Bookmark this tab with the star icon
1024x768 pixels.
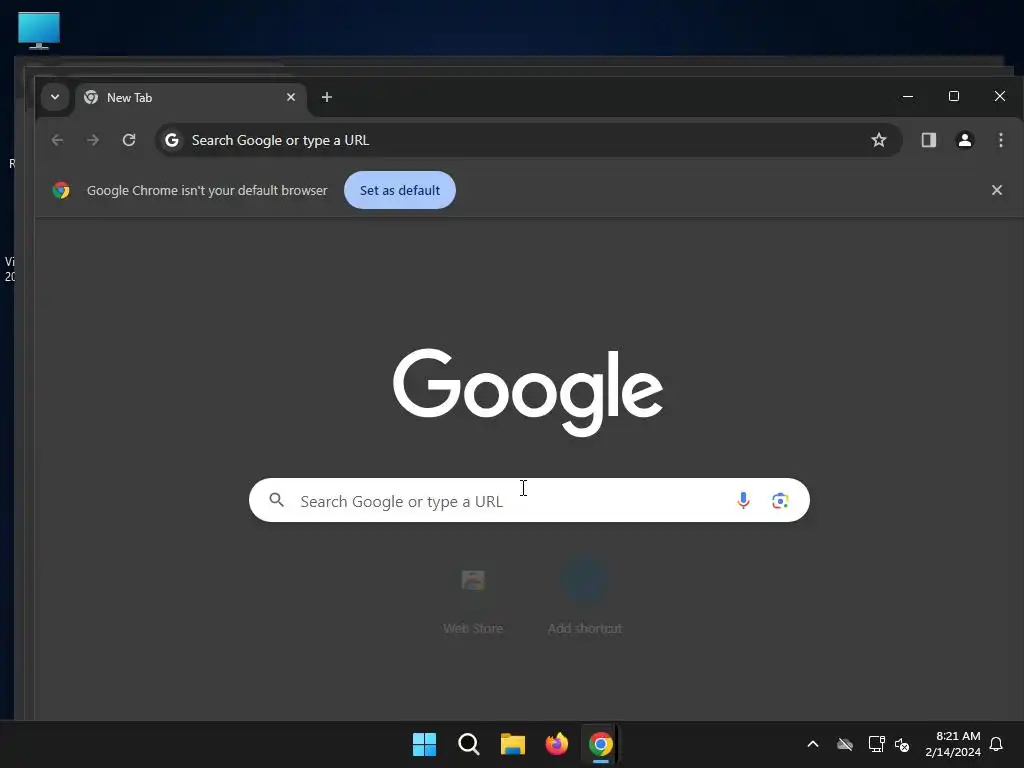pyautogui.click(x=878, y=140)
